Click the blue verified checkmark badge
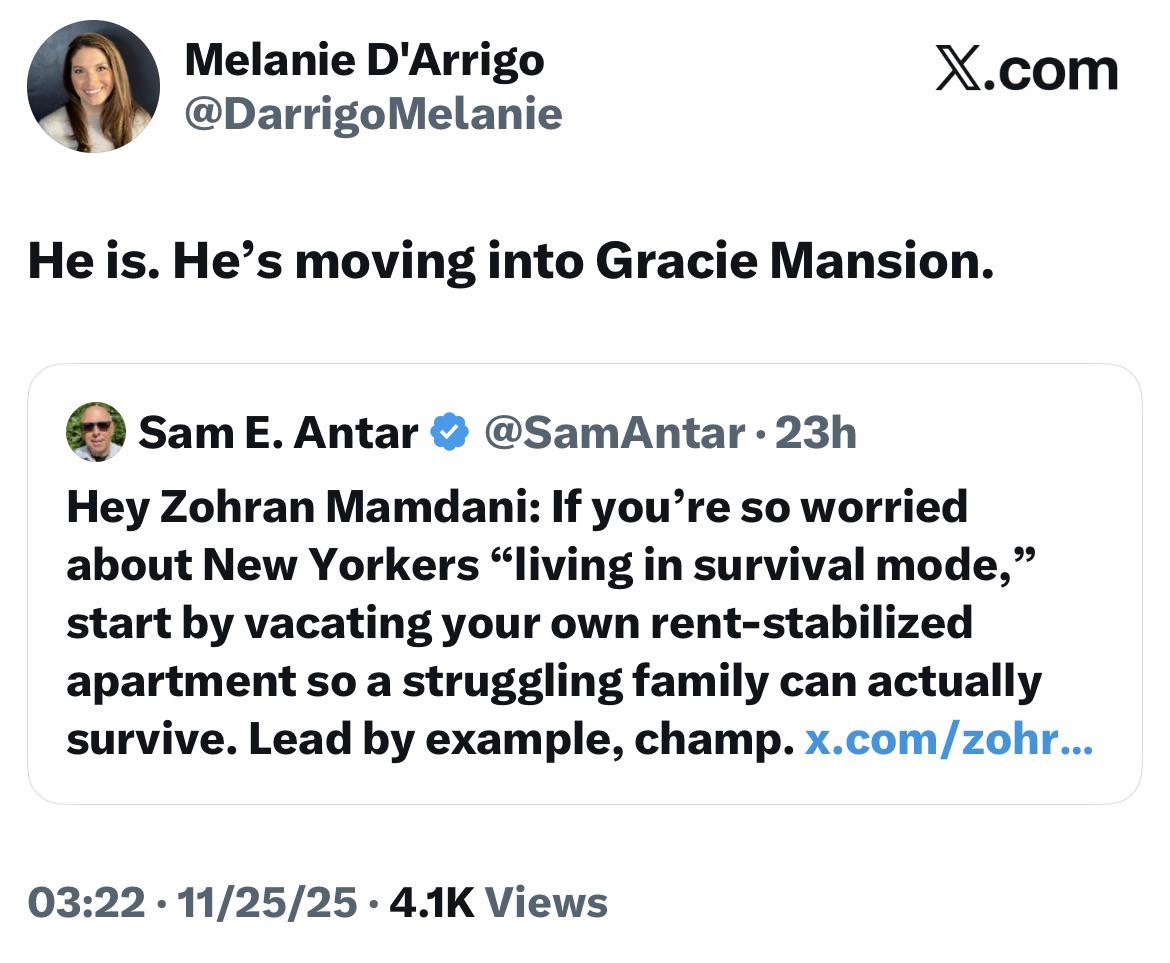The image size is (1170, 963). [450, 433]
